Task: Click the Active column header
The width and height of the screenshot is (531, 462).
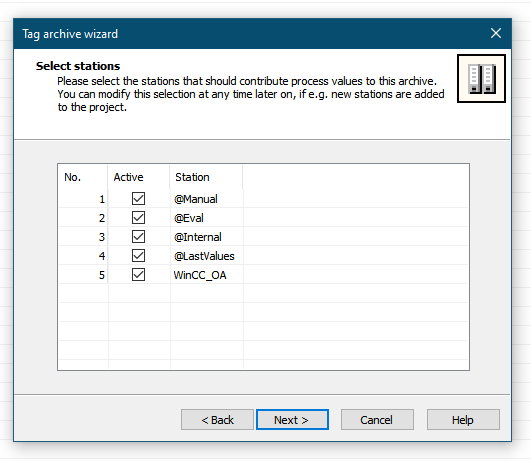Action: pos(139,177)
